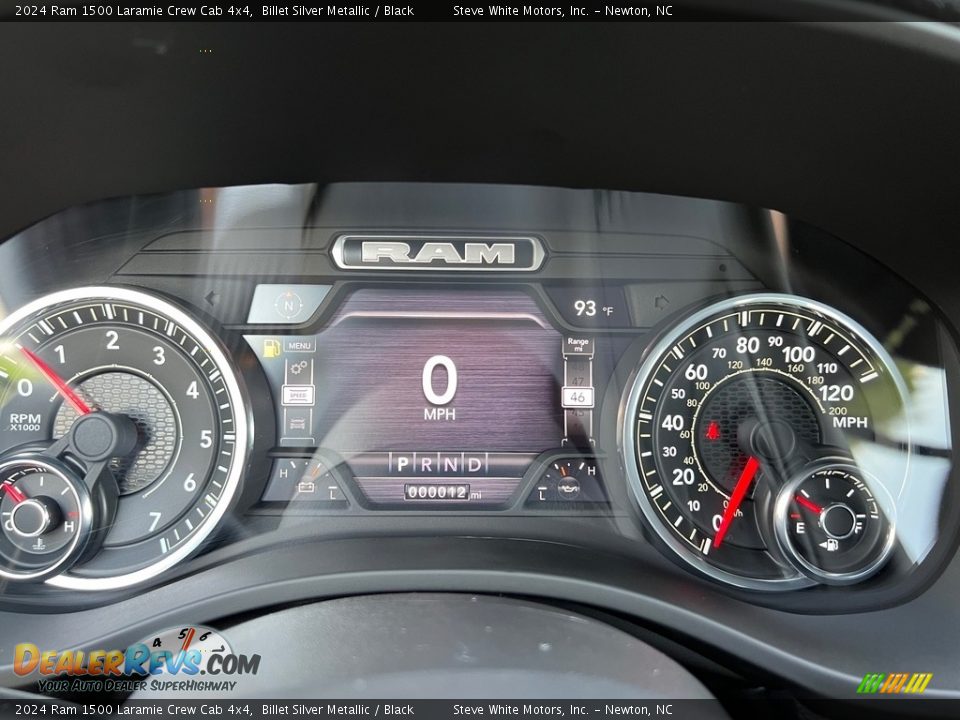Select the vehicle info icon below SPEED
Screen dimensions: 960x720
(x=298, y=423)
